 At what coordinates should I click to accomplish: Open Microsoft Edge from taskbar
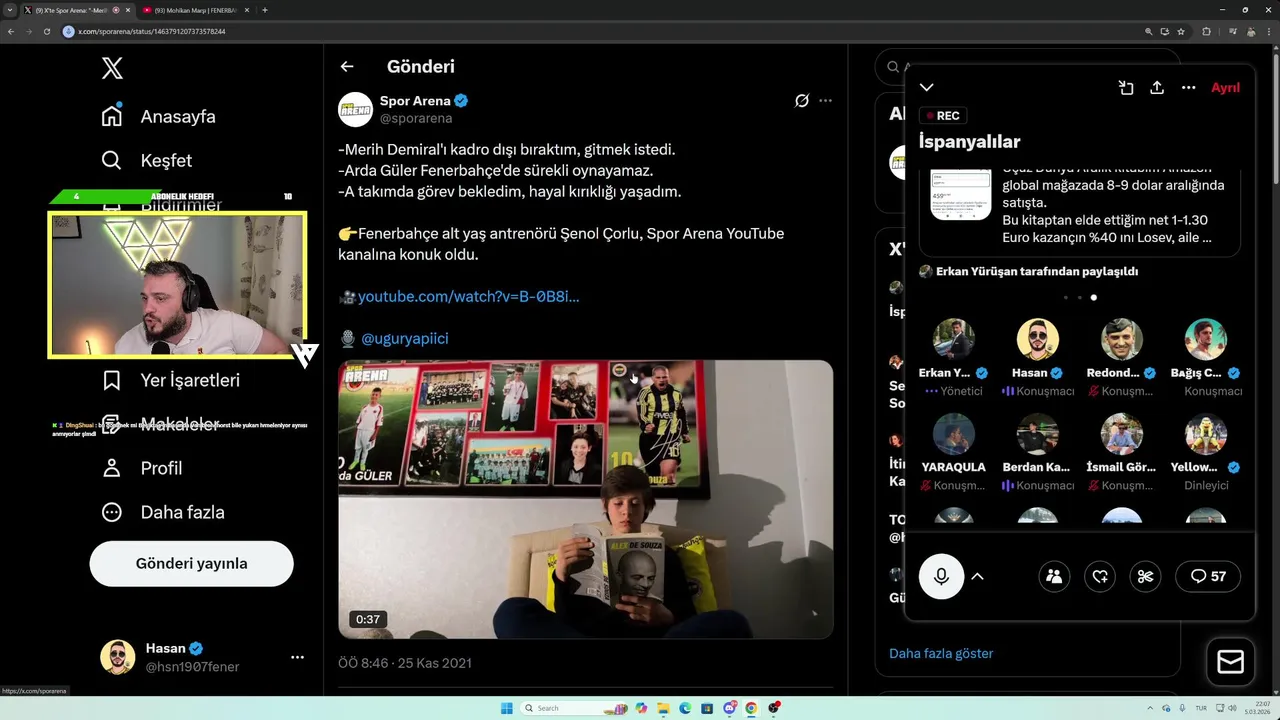[685, 708]
